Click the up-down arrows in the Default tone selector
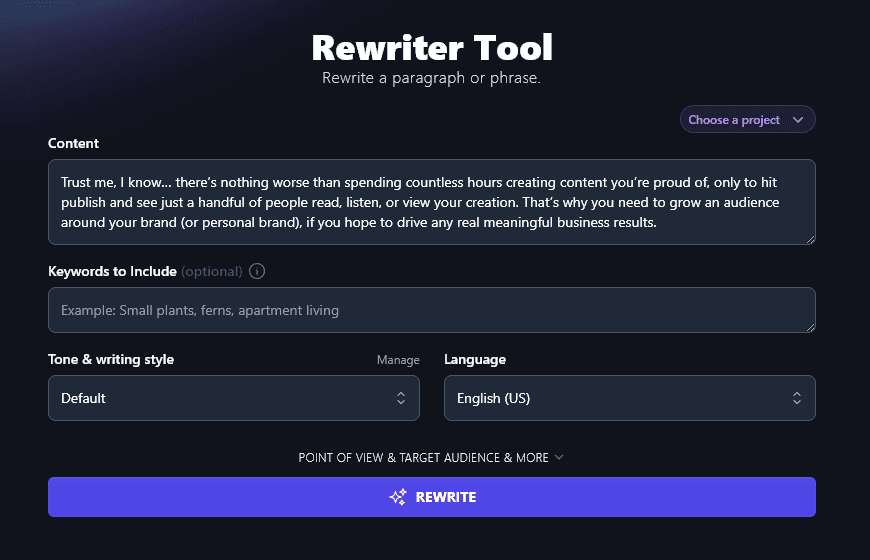Image resolution: width=870 pixels, height=560 pixels. (401, 398)
